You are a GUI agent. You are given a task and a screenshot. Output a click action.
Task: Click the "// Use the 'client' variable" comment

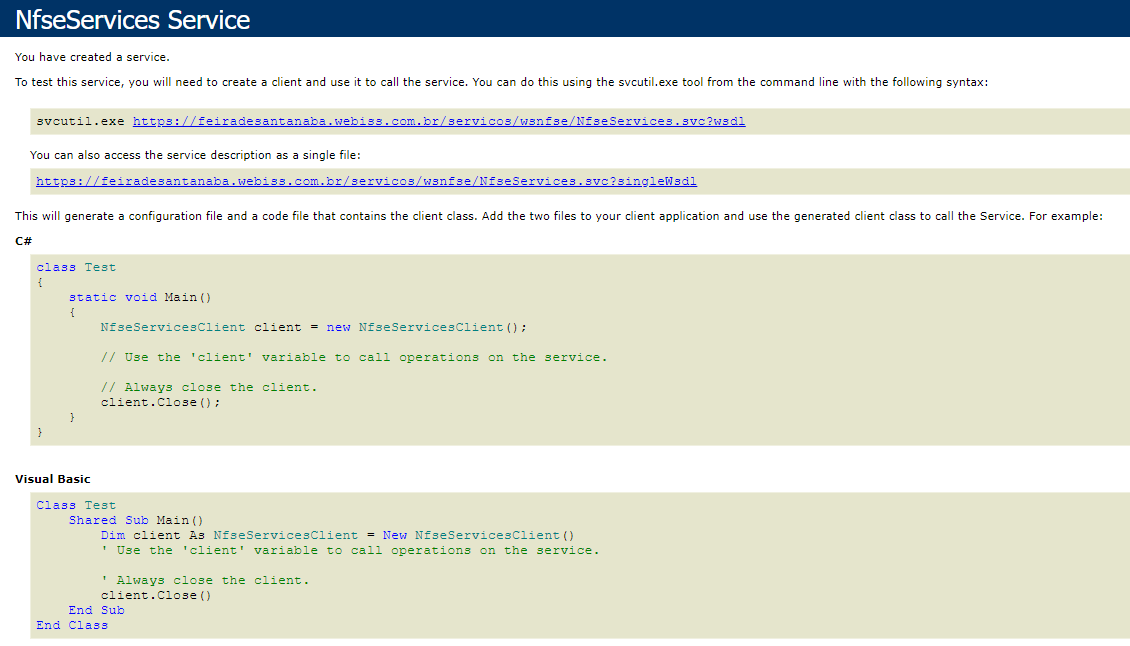tap(354, 358)
